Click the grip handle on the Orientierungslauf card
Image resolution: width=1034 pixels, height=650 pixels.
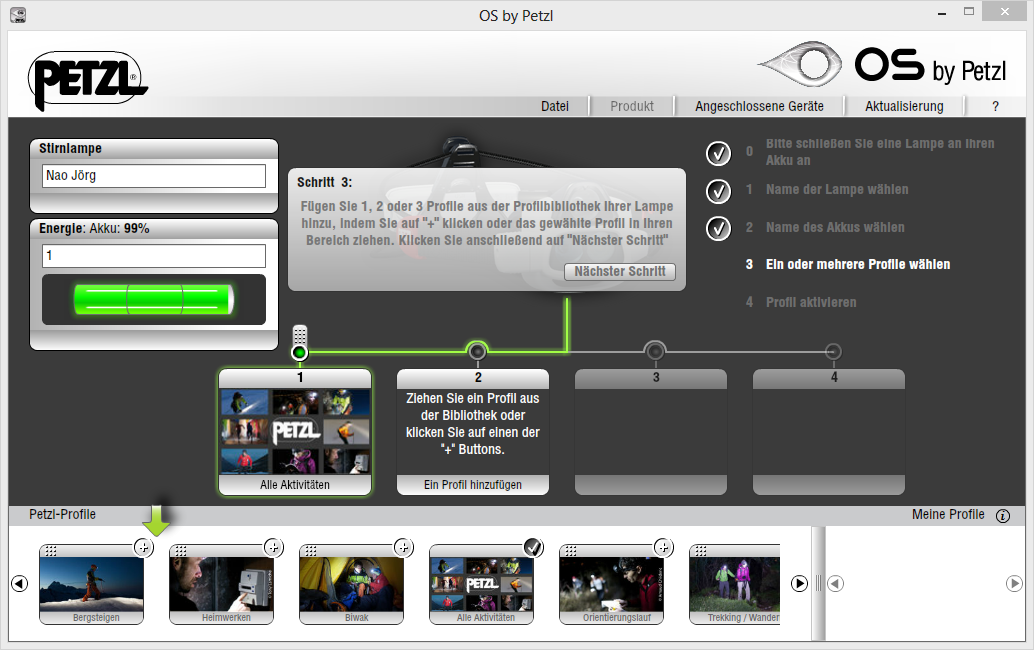click(570, 551)
